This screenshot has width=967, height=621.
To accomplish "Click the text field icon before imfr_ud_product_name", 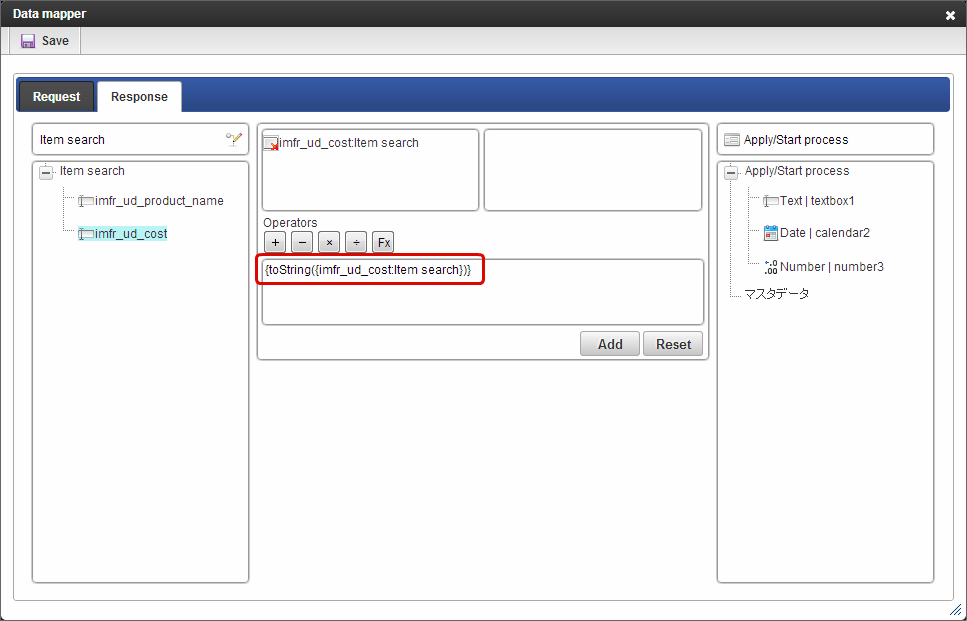I will click(x=86, y=201).
